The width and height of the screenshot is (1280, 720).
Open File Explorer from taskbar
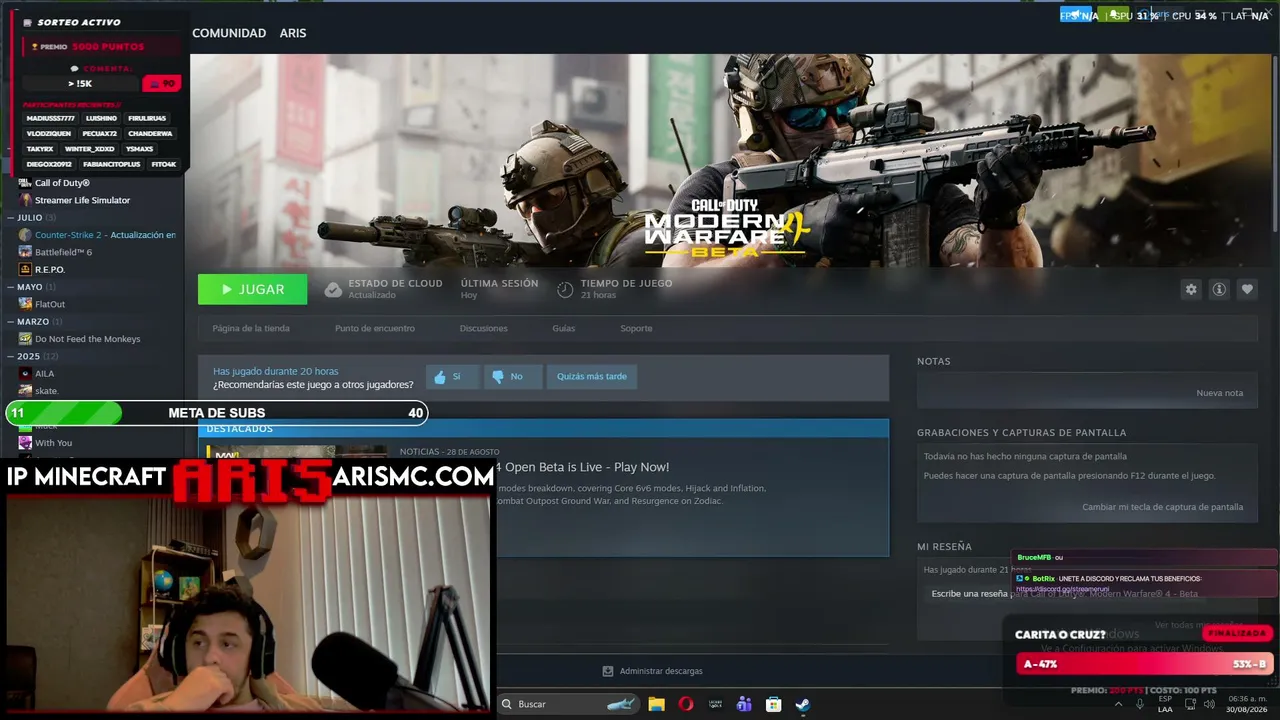click(x=656, y=704)
